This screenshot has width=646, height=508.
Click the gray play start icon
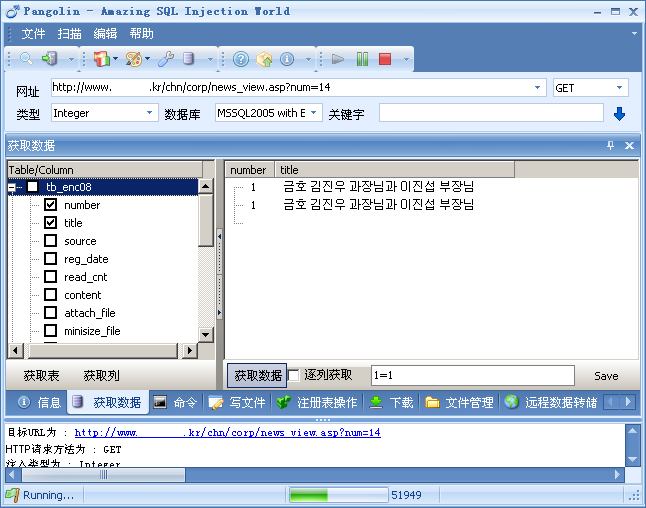[338, 59]
